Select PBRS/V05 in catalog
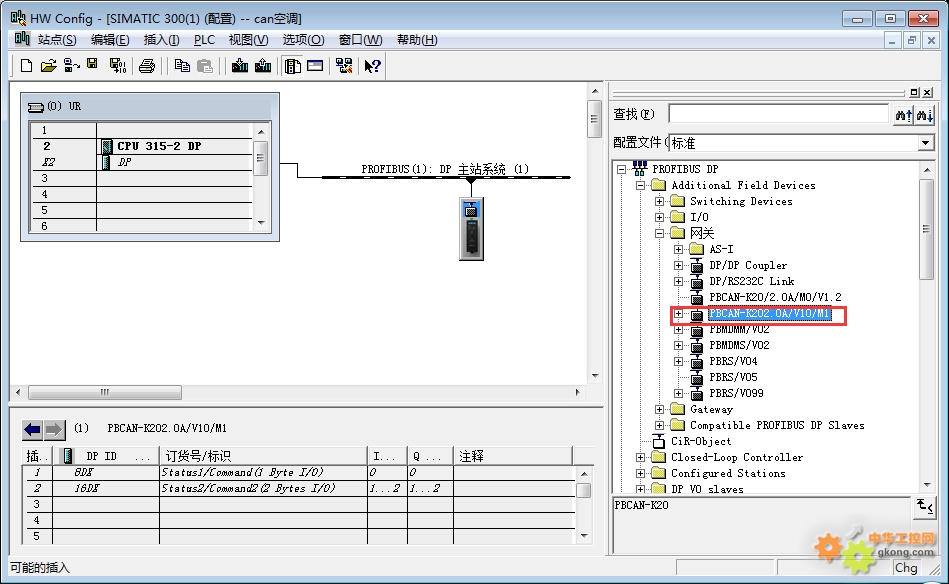The width and height of the screenshot is (949, 584). (733, 377)
